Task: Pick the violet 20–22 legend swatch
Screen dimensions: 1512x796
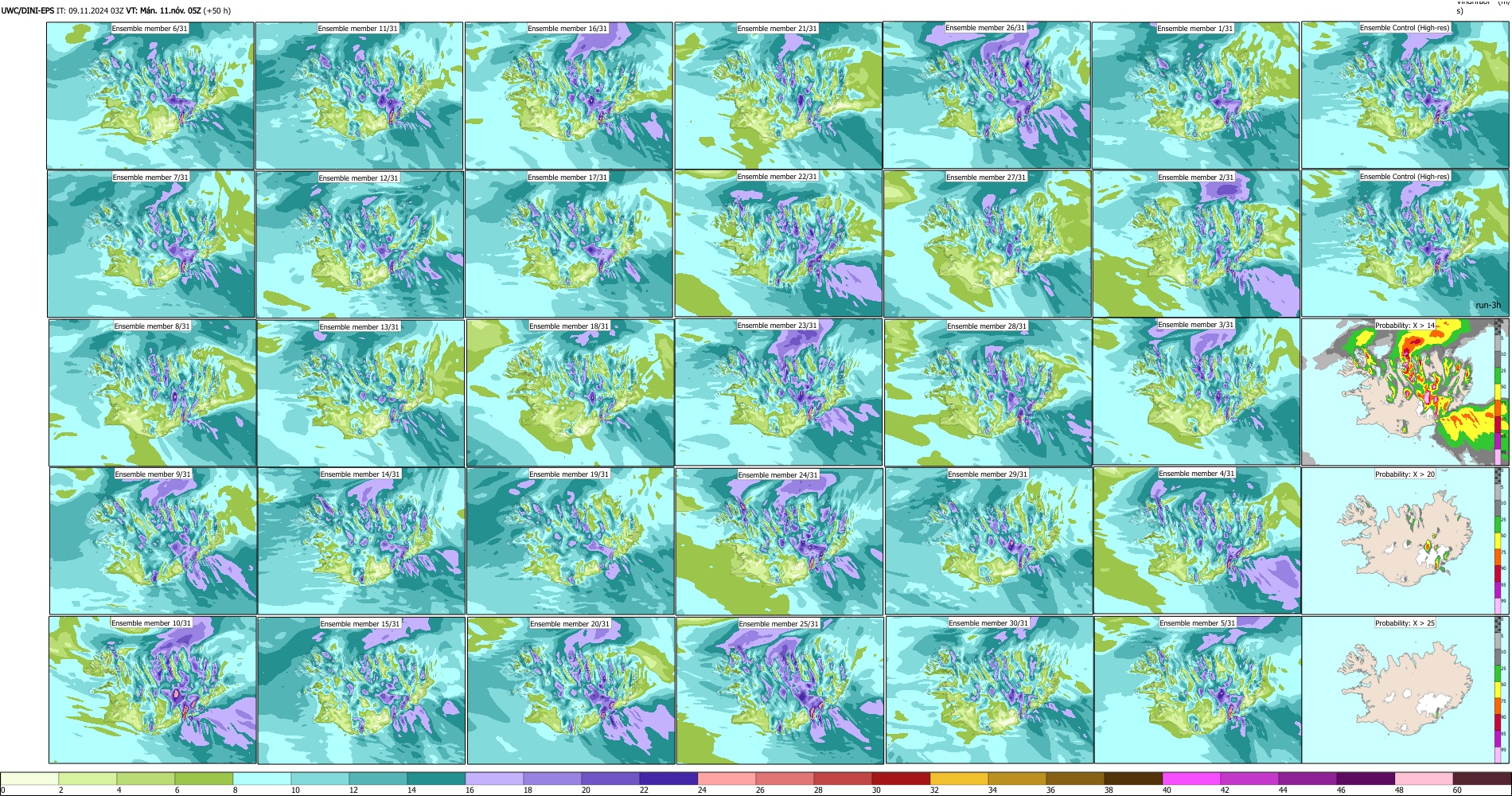Action: click(610, 778)
